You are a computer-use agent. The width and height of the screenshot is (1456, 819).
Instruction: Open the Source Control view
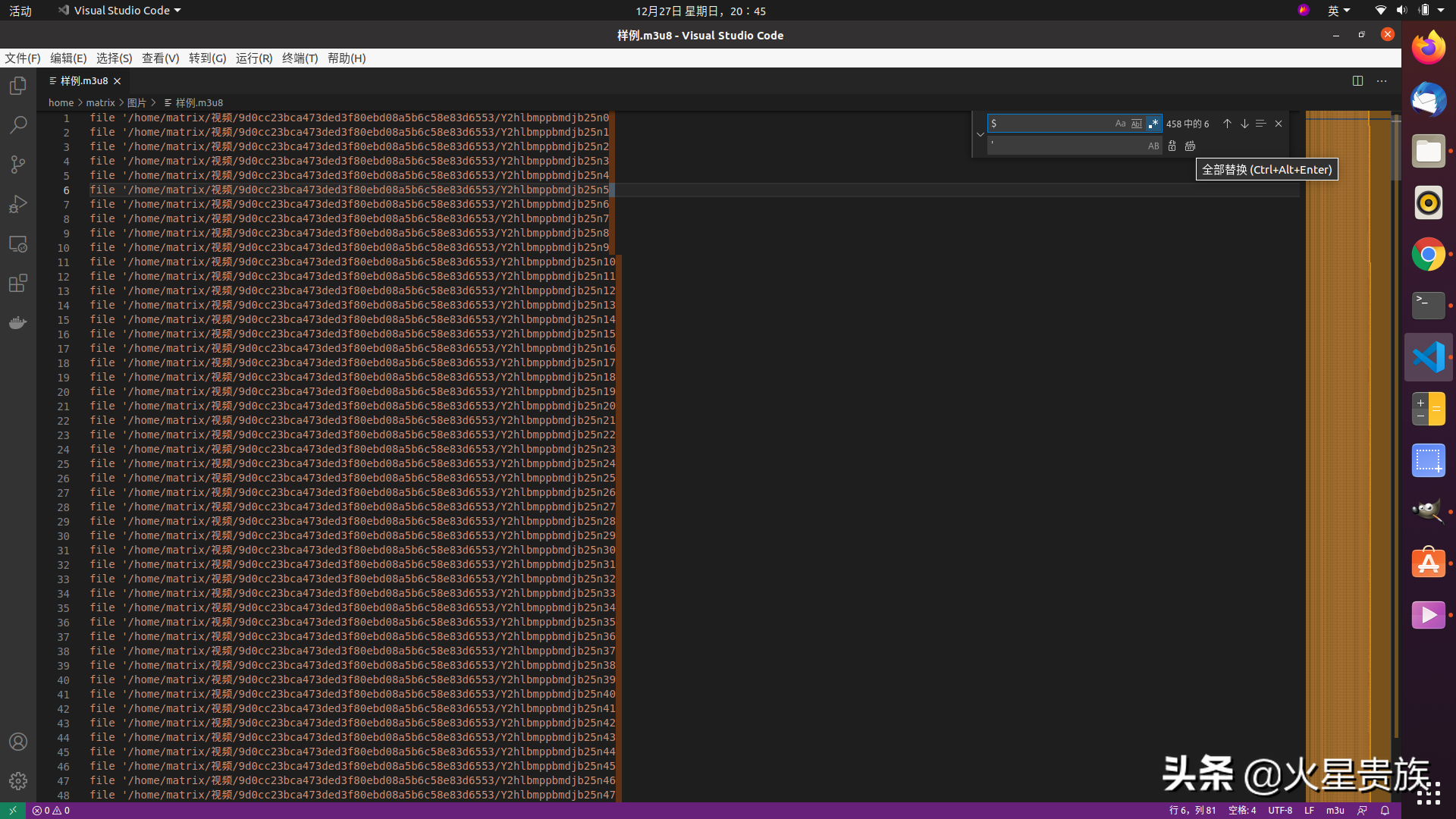[18, 165]
